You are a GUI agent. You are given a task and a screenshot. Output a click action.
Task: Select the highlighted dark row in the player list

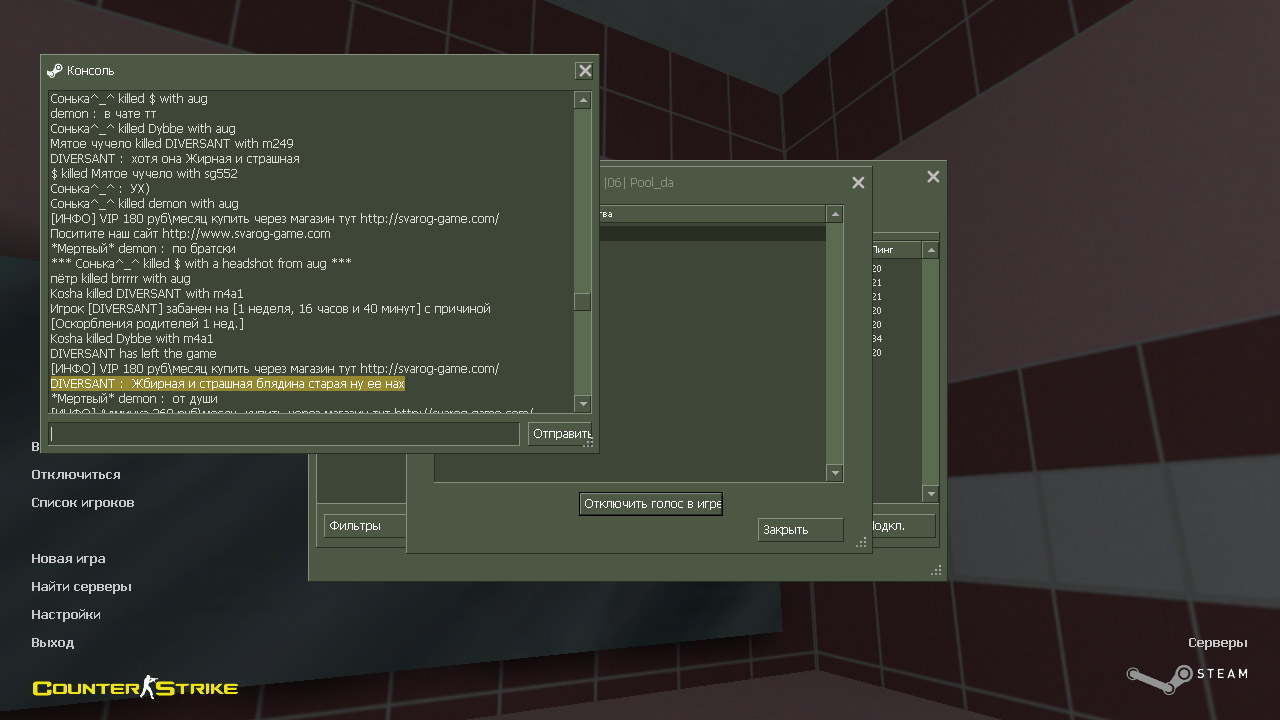pos(713,233)
